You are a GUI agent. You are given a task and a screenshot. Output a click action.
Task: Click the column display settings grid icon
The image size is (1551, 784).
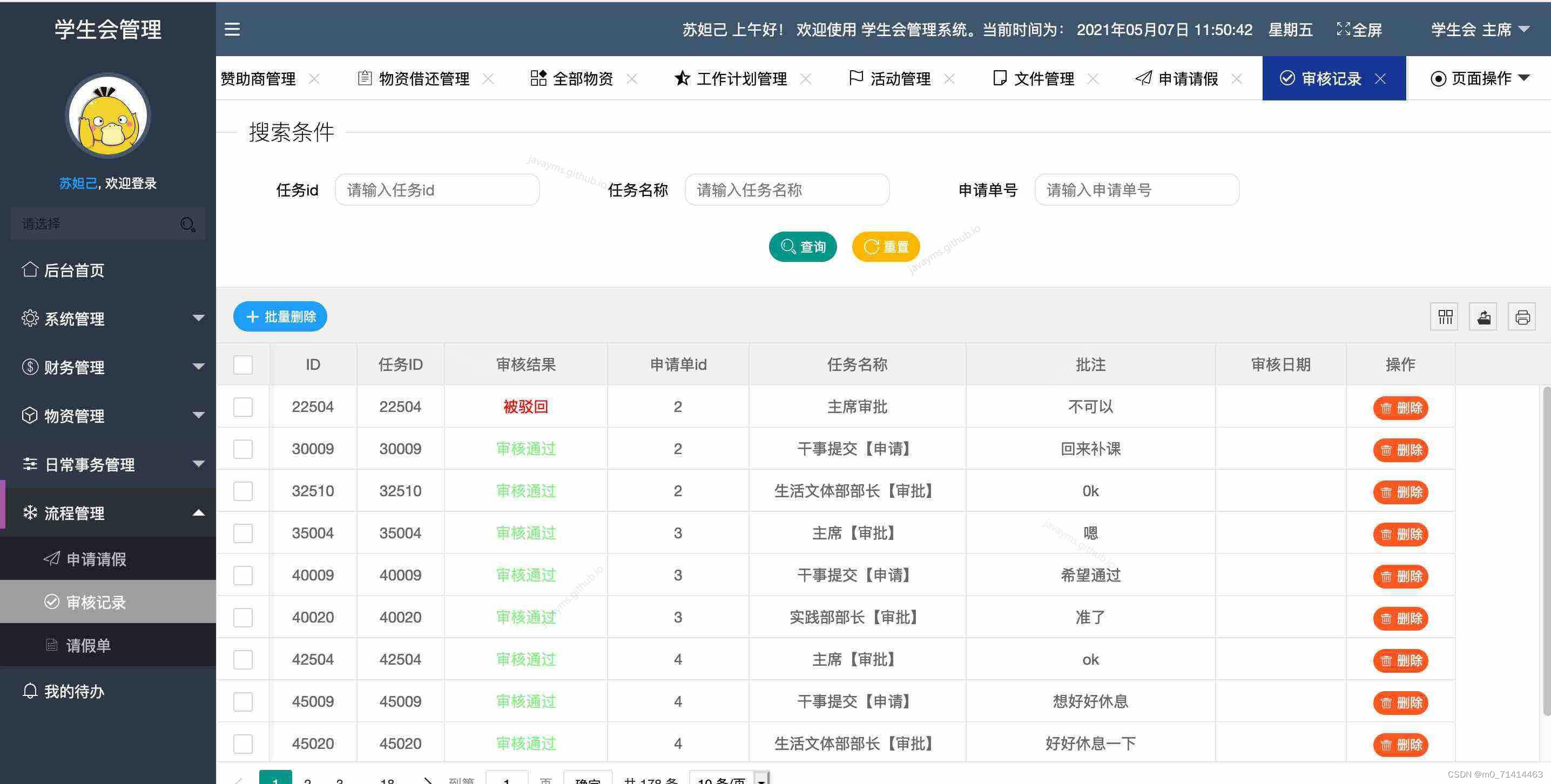(x=1445, y=316)
